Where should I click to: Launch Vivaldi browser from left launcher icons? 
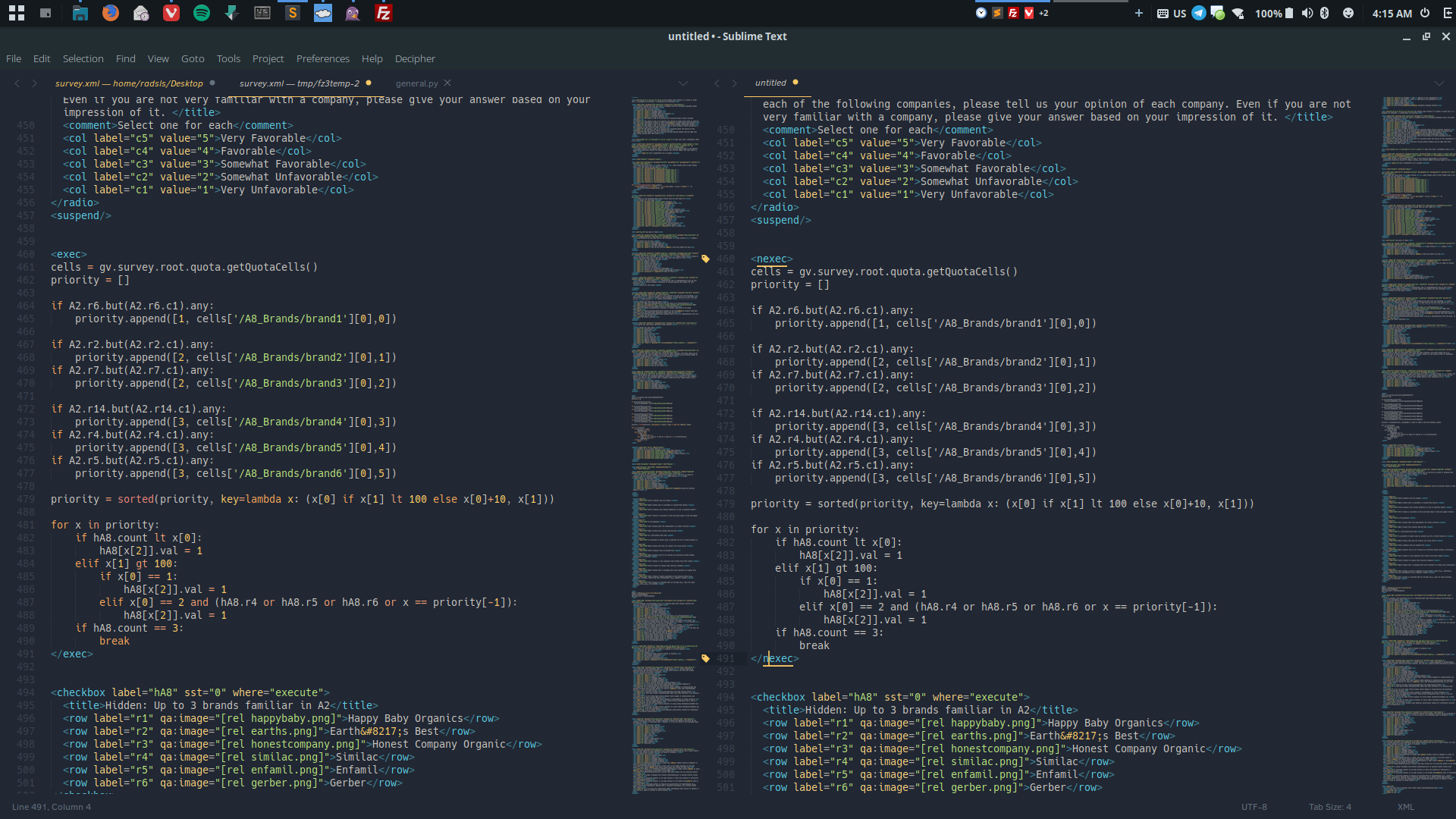coord(171,13)
